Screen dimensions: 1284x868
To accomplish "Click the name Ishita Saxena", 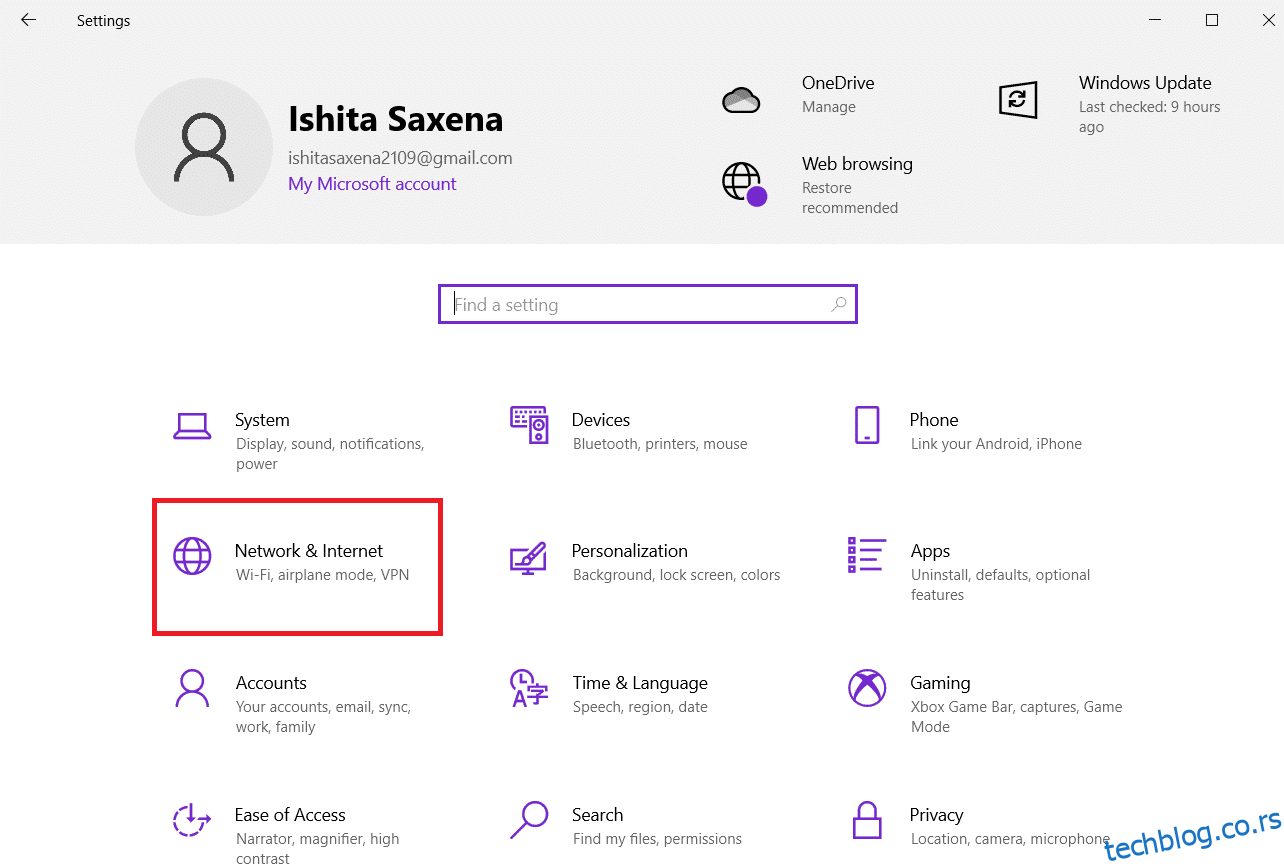I will point(396,119).
